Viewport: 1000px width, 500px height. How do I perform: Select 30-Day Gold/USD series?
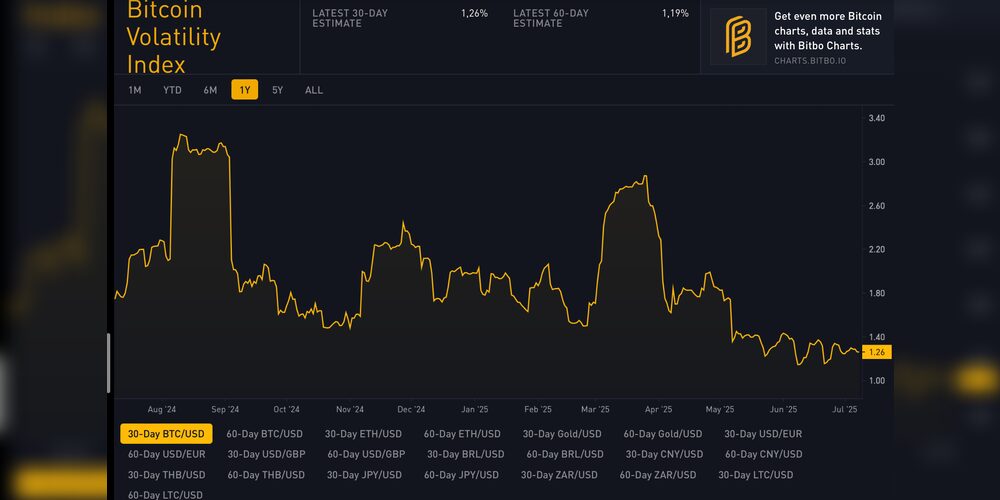pyautogui.click(x=562, y=434)
